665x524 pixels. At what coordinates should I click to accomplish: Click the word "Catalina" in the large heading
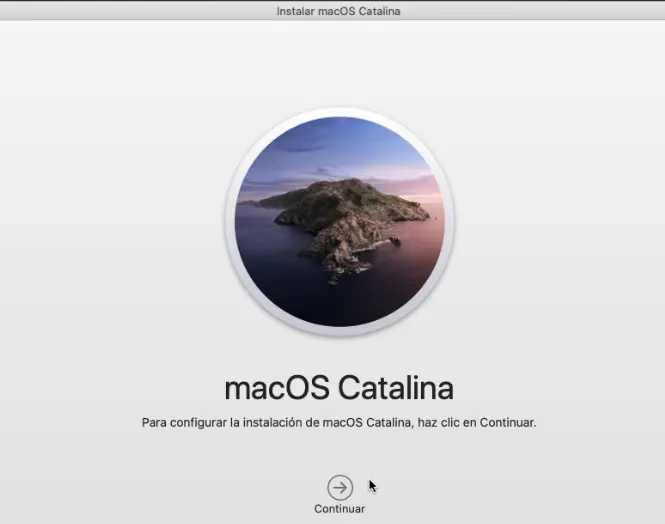[396, 387]
